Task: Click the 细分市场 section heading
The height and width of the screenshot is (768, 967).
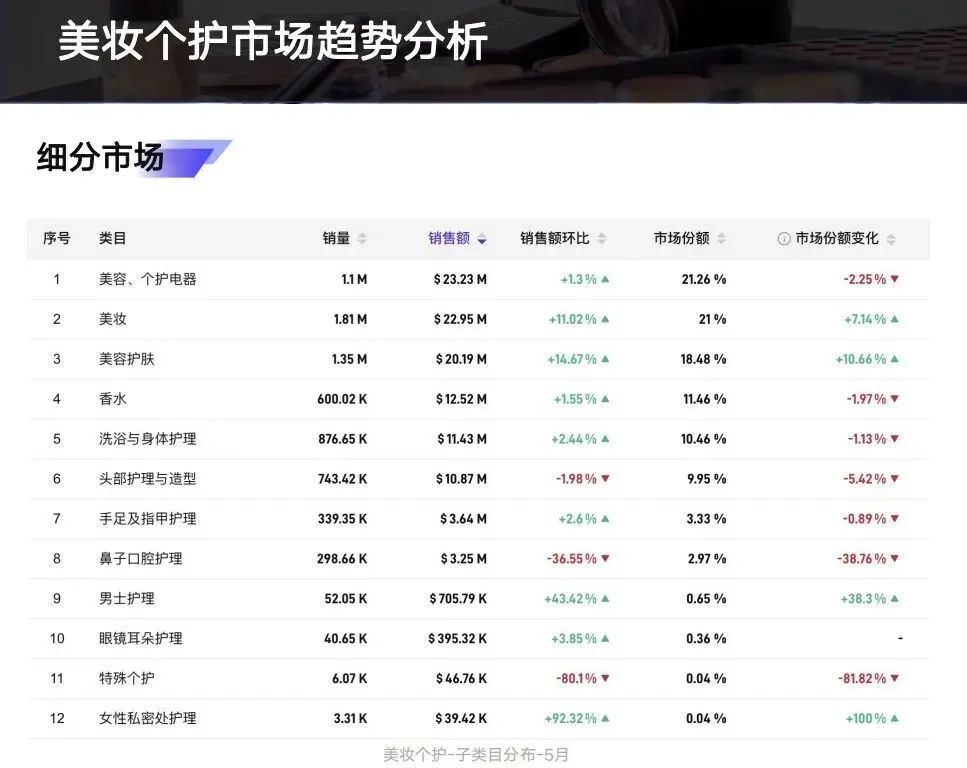Action: pos(101,157)
